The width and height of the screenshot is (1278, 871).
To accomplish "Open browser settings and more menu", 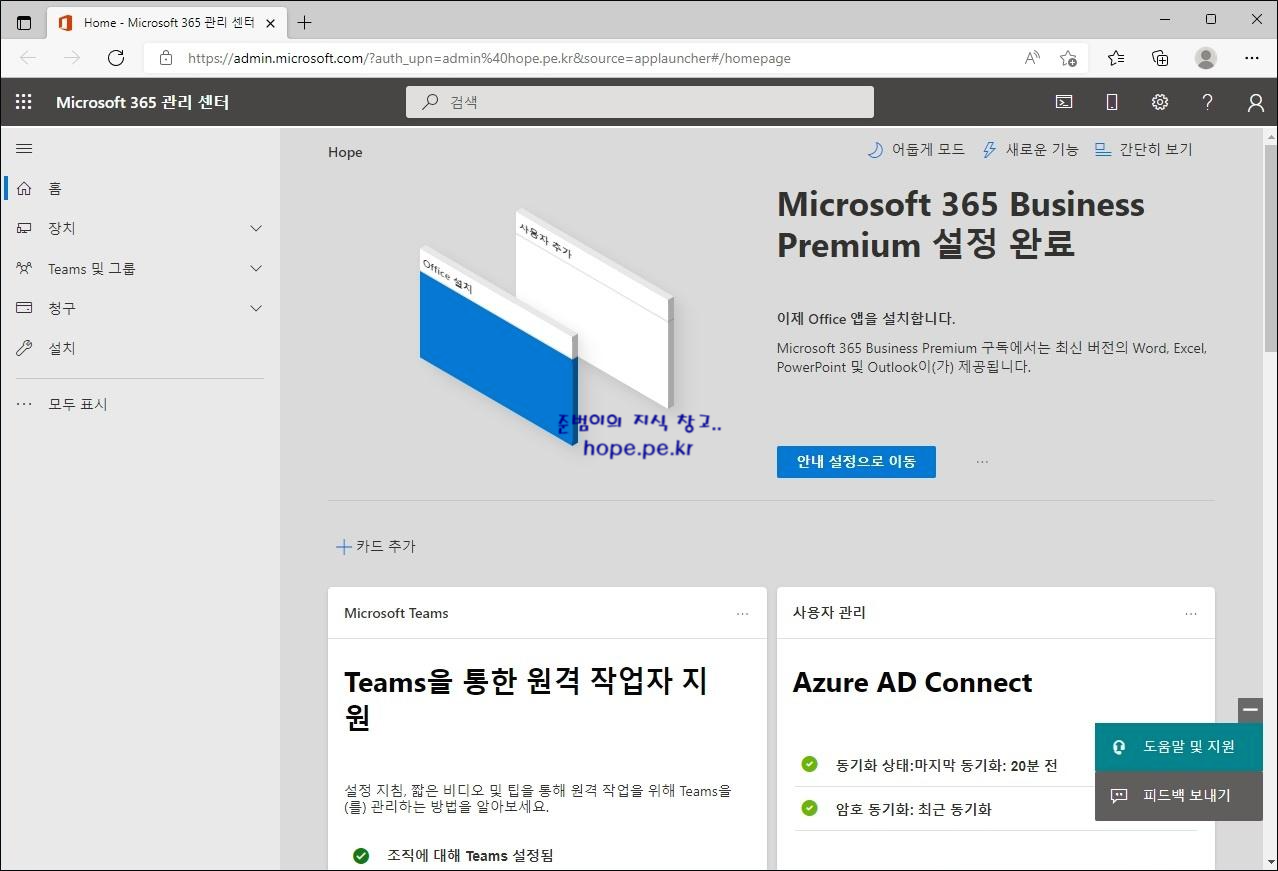I will (x=1252, y=58).
